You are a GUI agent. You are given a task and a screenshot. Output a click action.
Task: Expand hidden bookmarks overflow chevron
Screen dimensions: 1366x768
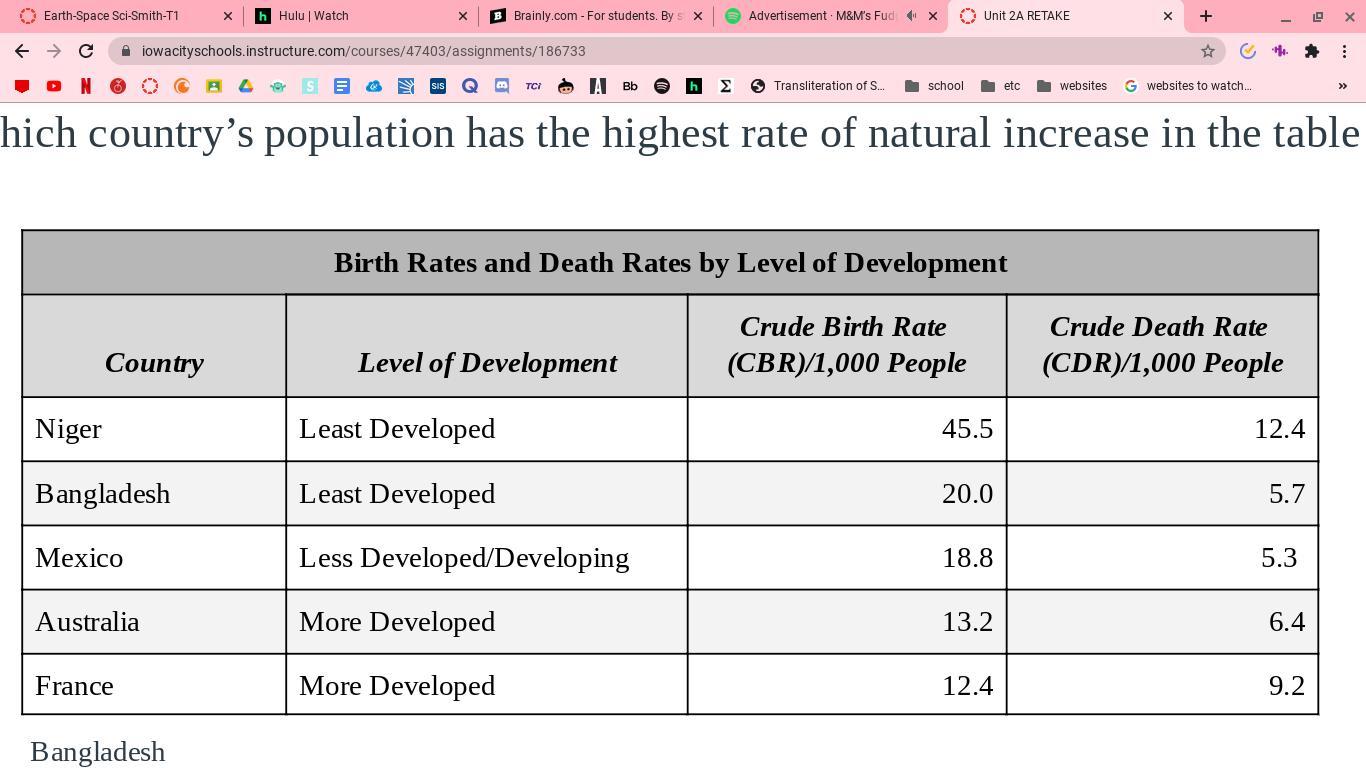pos(1343,86)
